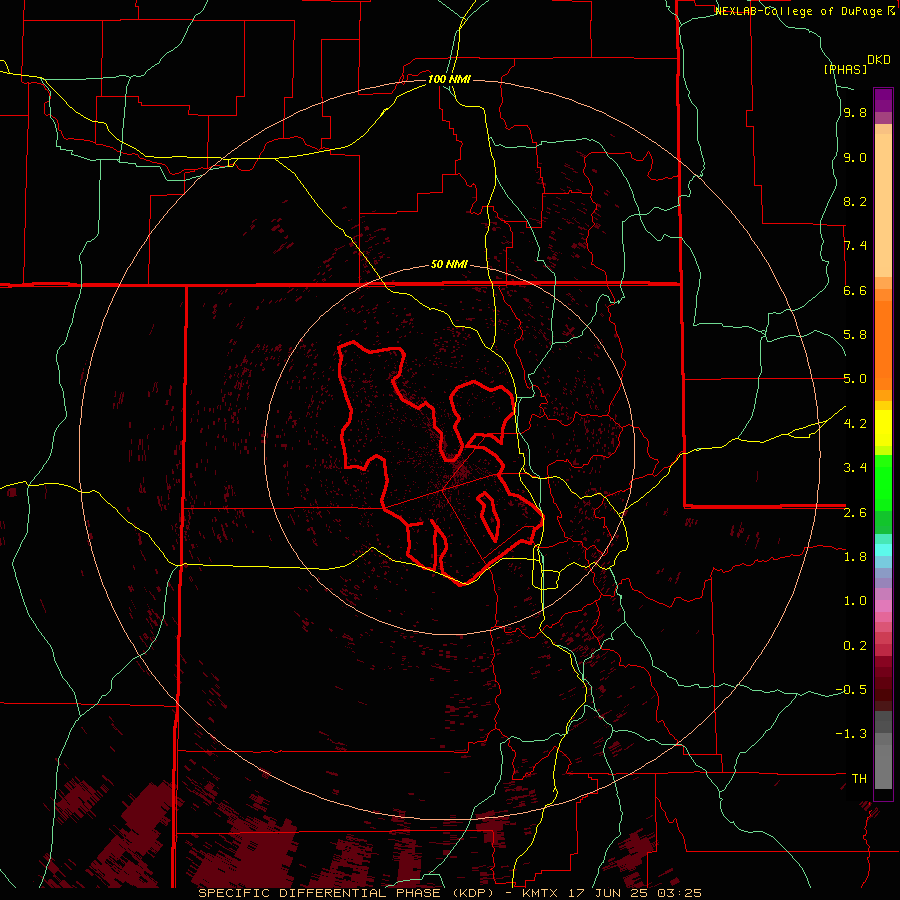Click the -1.3 value on the color scale
Screen dimensions: 900x900
coord(851,734)
